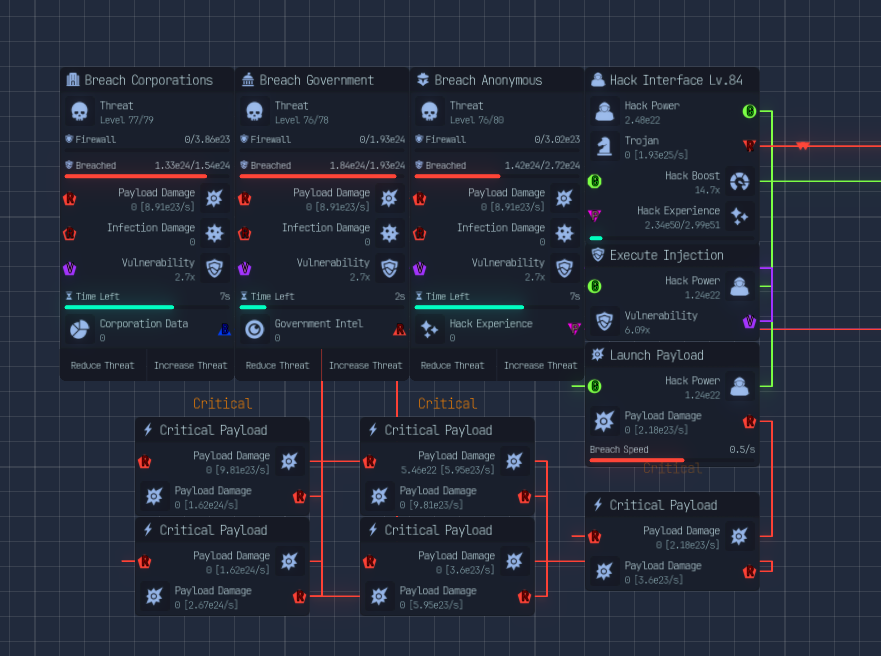This screenshot has width=881, height=656.
Task: Click Reduce Threat under Breach Government
Action: pyautogui.click(x=277, y=365)
